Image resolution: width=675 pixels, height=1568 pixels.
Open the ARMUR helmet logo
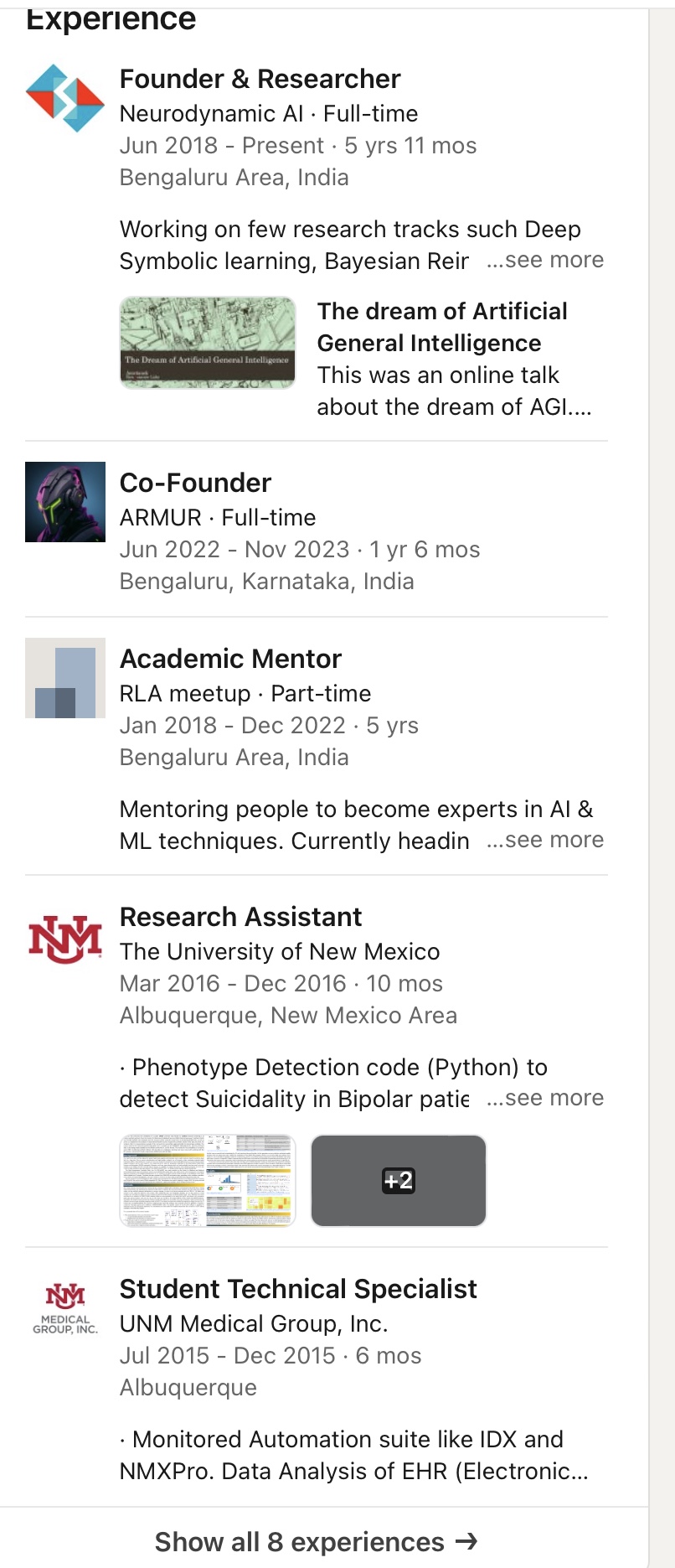point(65,502)
